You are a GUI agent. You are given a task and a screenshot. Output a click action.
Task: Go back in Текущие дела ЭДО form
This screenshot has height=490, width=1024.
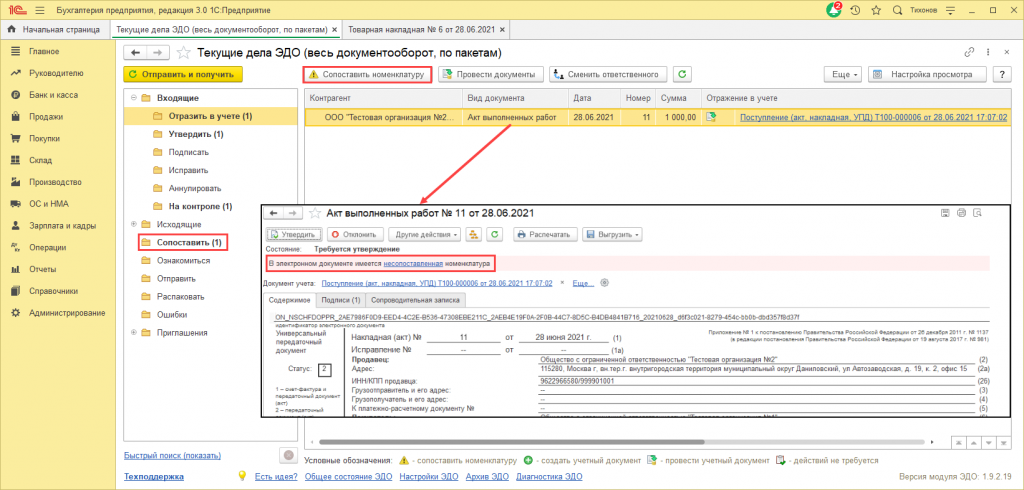136,53
